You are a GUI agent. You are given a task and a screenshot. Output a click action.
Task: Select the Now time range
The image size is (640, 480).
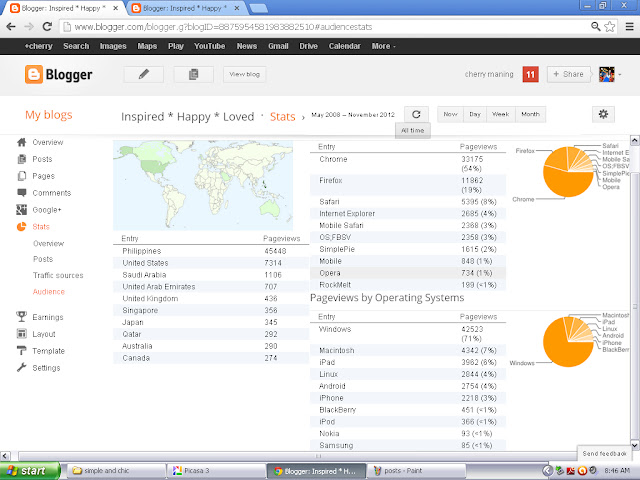click(450, 114)
